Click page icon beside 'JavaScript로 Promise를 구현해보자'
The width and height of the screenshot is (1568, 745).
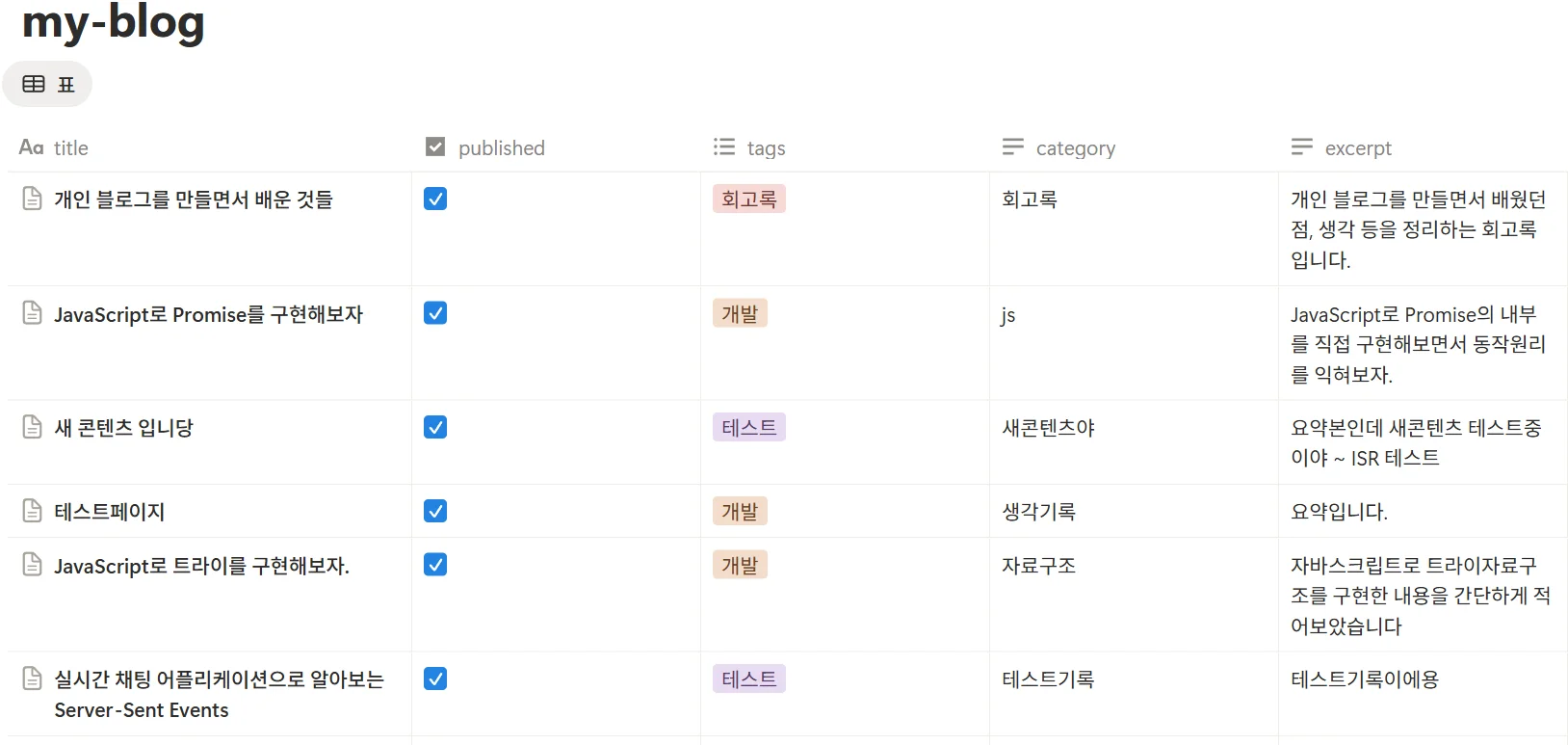point(33,313)
